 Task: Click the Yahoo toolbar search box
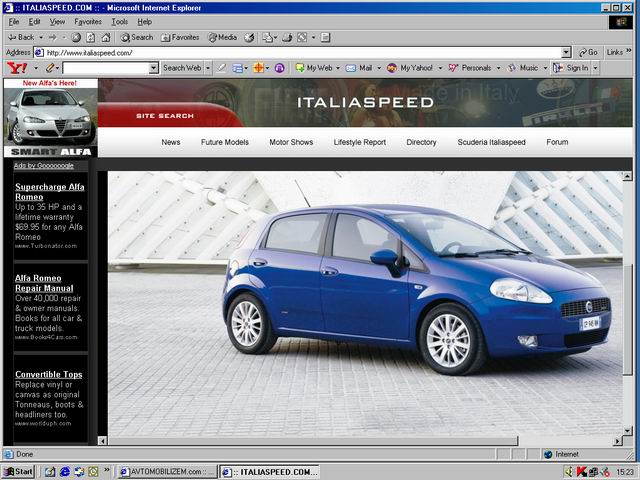click(106, 68)
